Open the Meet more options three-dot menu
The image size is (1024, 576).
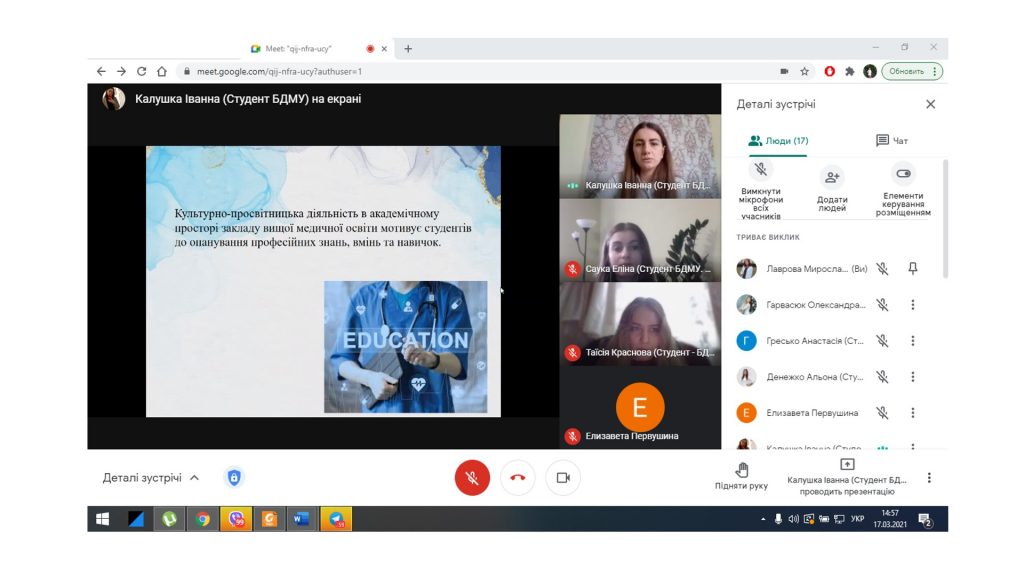coord(929,477)
